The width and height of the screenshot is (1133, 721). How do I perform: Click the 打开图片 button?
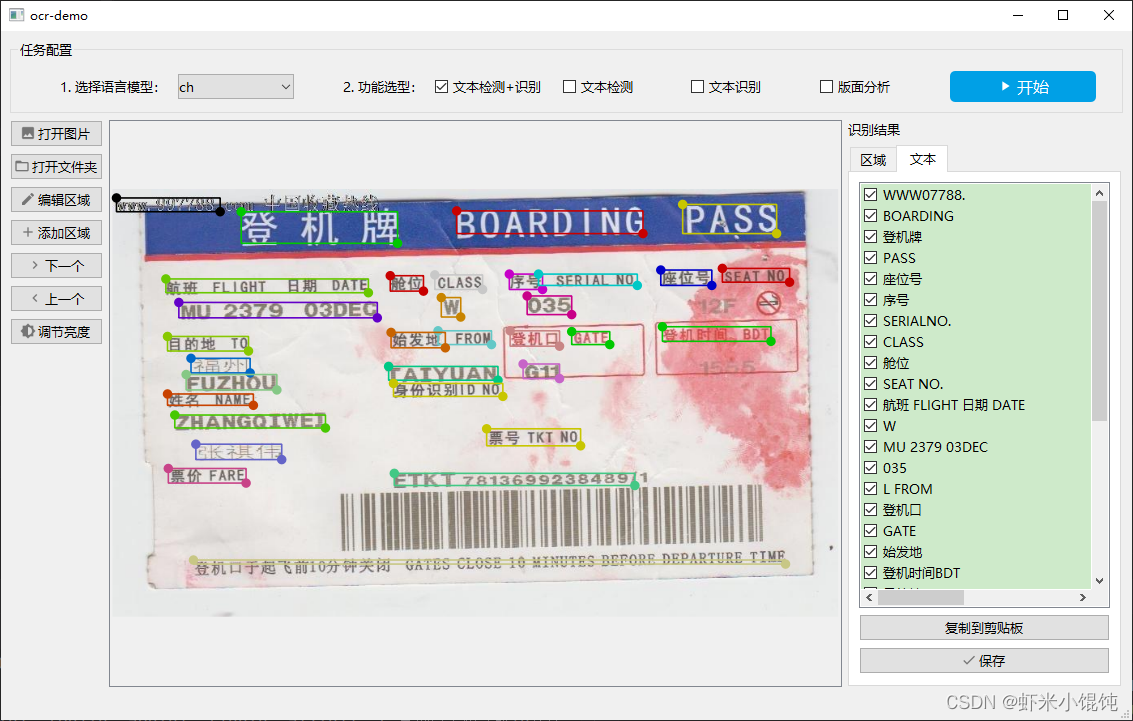coord(56,134)
